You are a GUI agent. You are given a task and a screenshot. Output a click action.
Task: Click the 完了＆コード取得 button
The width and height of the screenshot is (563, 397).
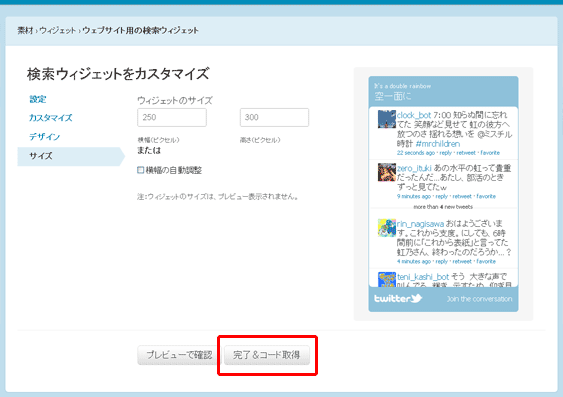pos(267,355)
